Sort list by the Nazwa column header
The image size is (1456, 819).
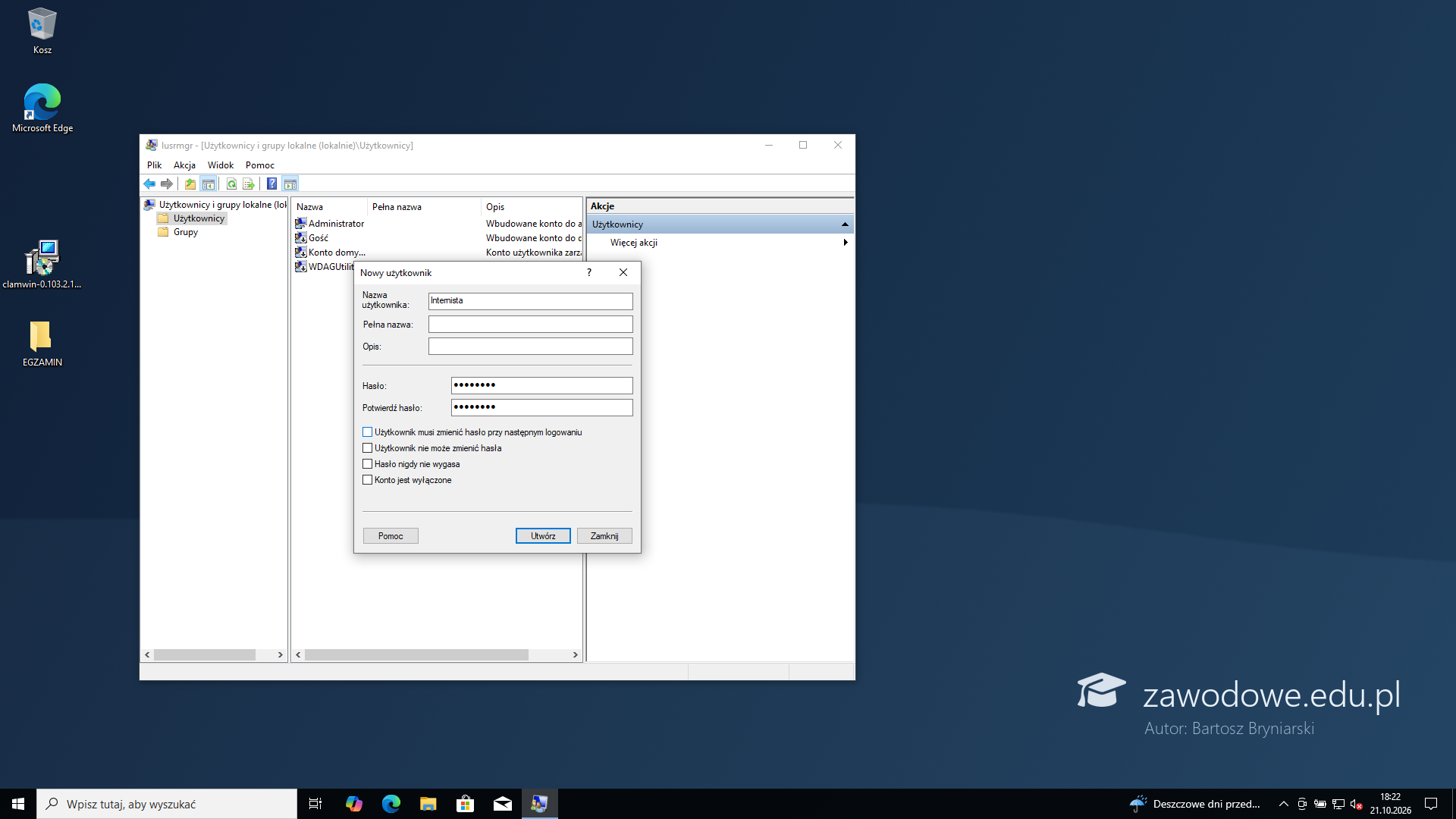tap(330, 207)
